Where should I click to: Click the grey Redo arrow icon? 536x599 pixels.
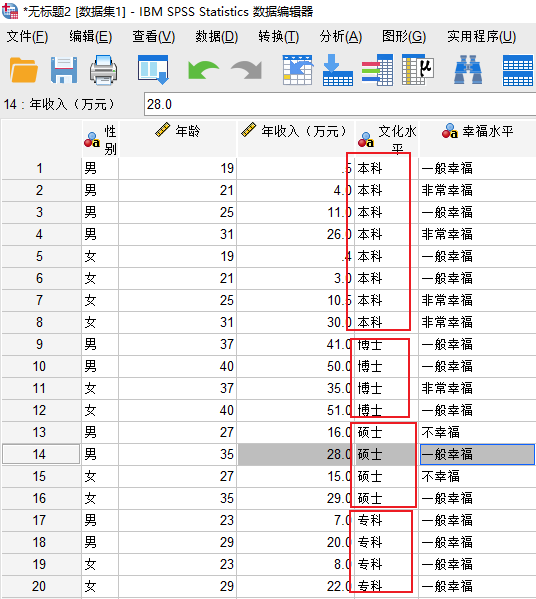[x=247, y=71]
